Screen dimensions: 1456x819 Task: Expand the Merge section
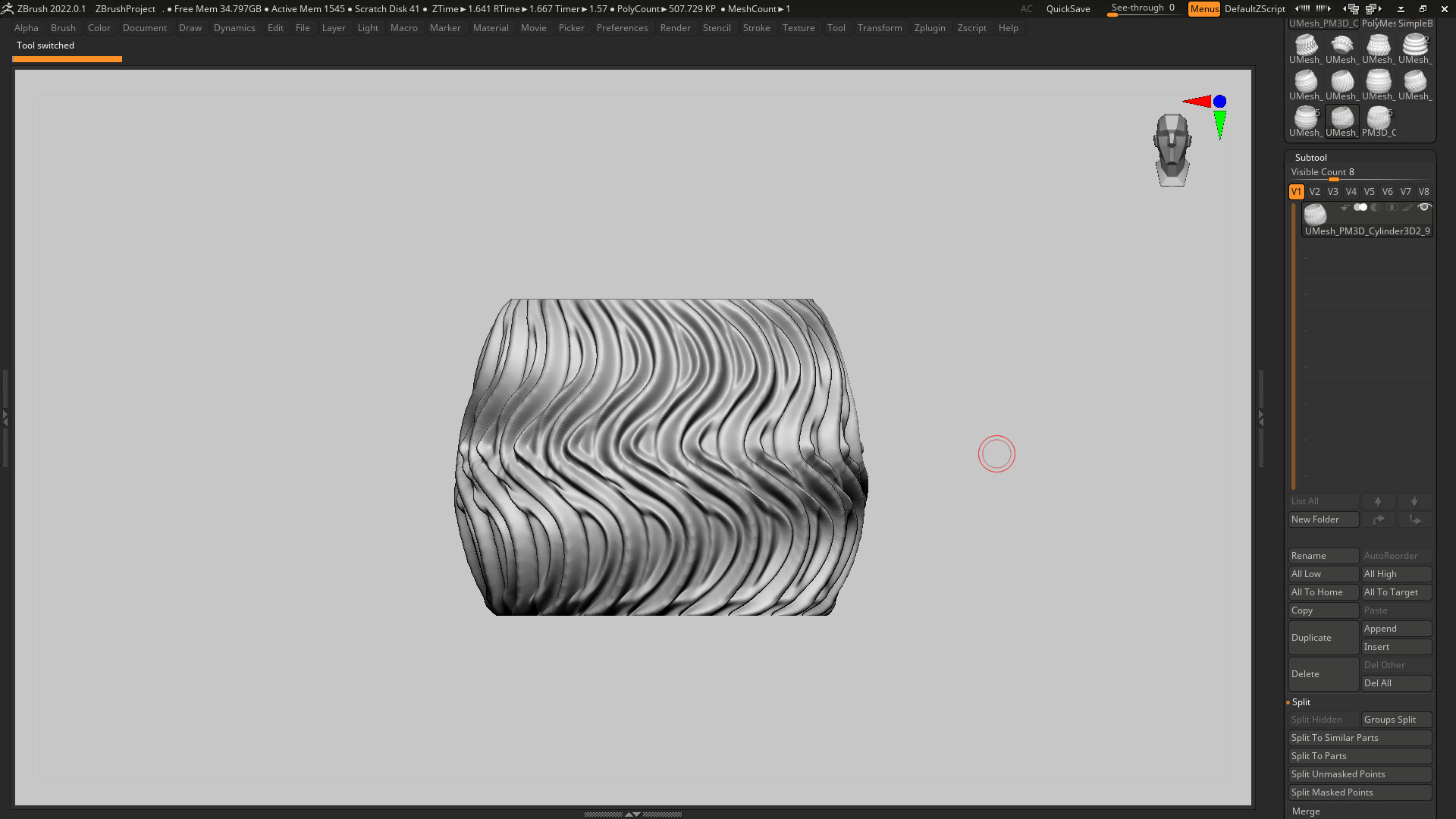(1306, 811)
